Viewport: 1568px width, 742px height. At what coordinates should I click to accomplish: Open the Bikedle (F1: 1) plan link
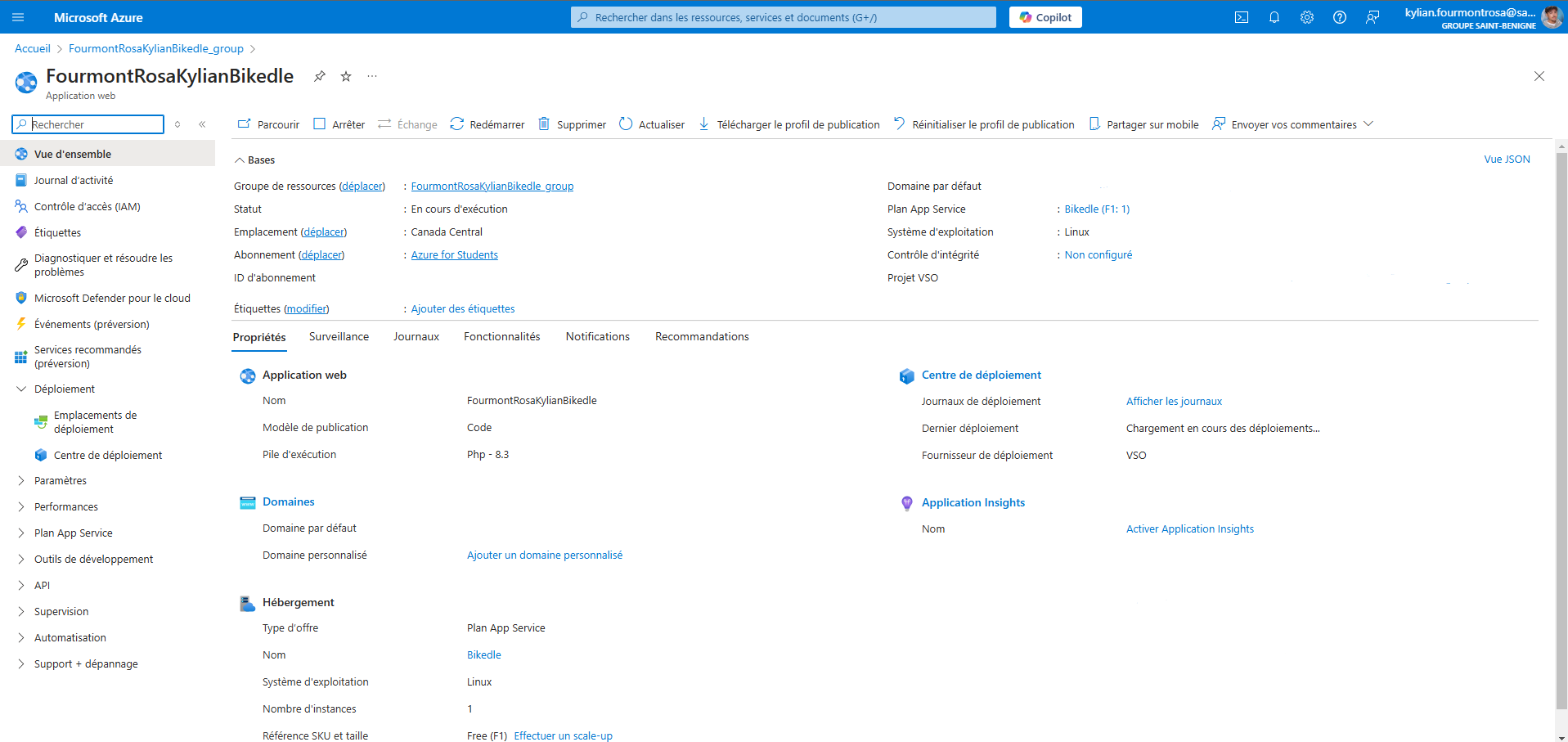(x=1097, y=209)
